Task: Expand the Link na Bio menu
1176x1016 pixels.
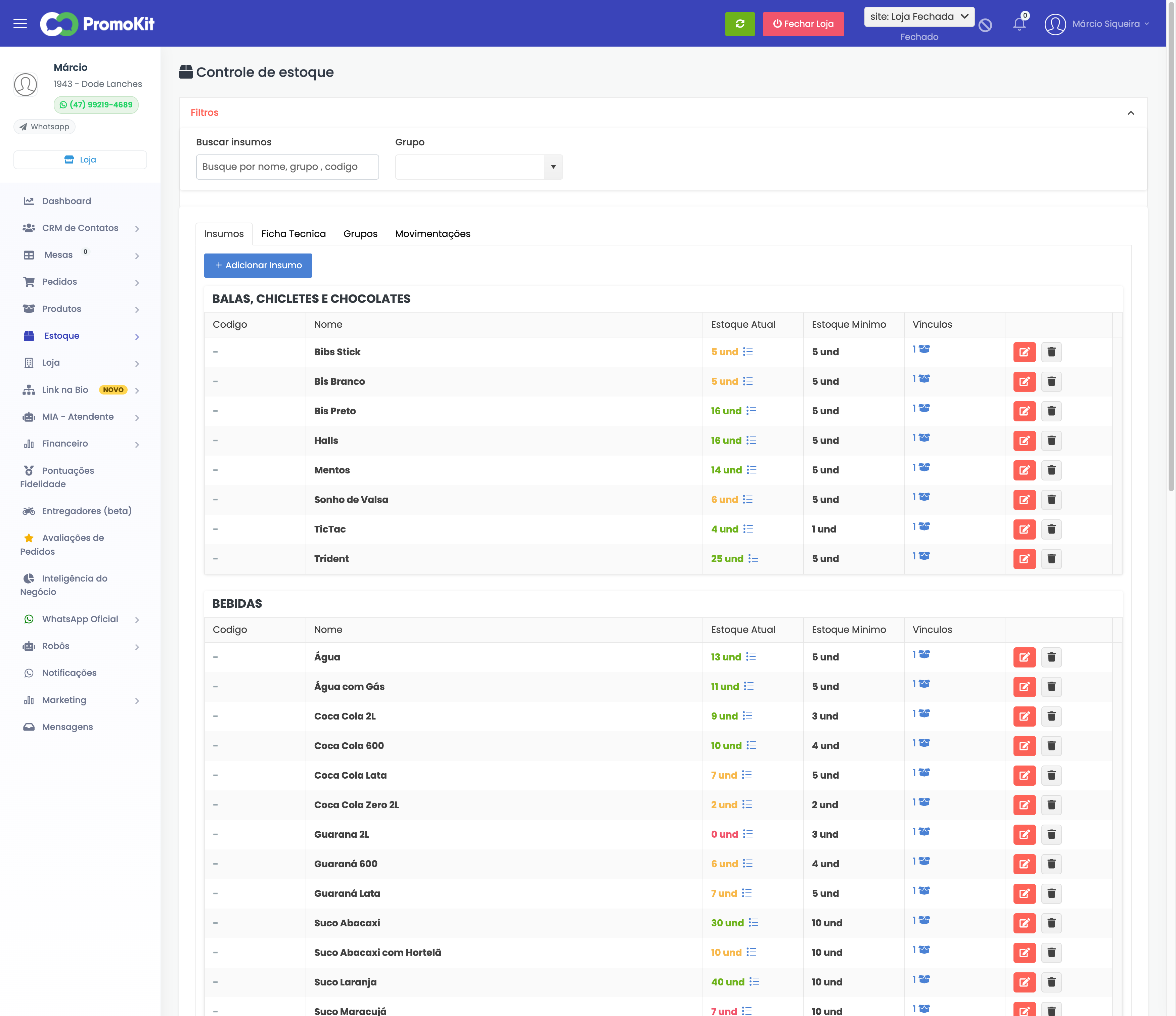Action: click(81, 390)
